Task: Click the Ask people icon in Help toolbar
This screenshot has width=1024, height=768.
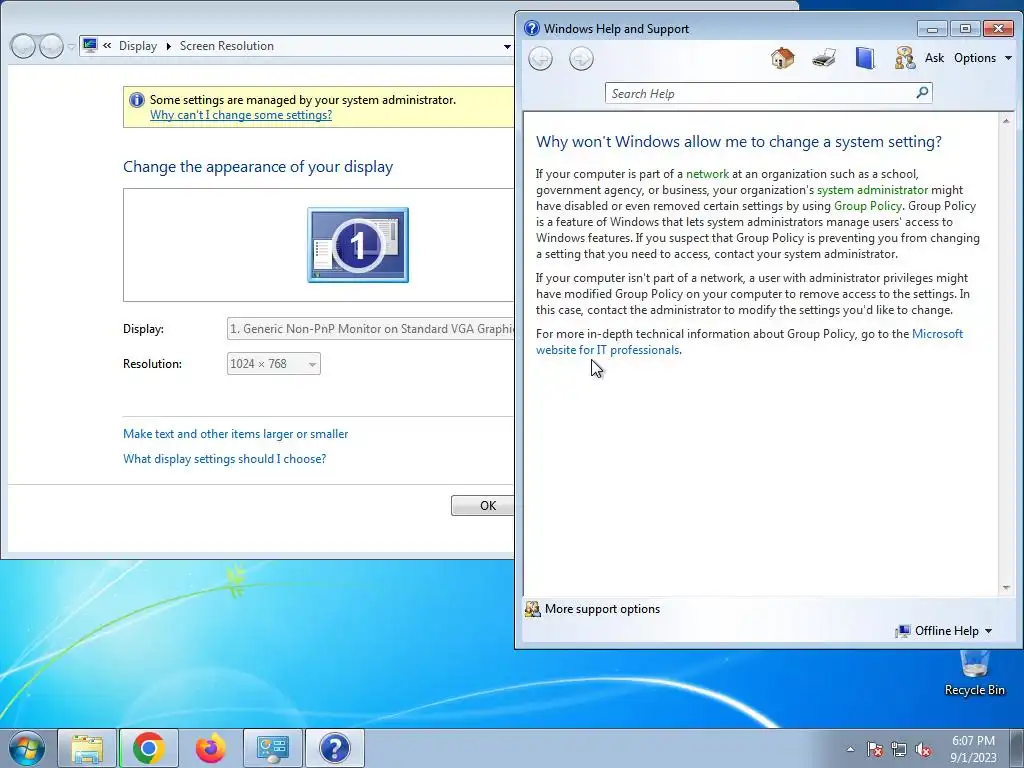Action: 904,58
